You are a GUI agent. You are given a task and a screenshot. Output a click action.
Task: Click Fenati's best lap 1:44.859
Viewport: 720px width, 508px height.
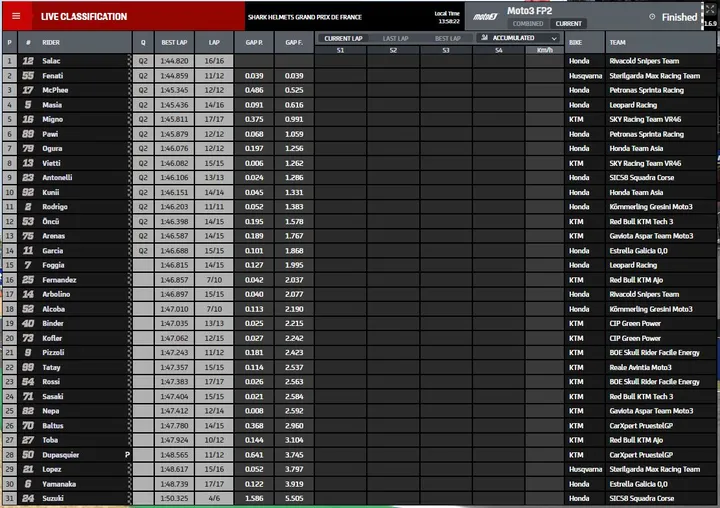[x=174, y=75]
